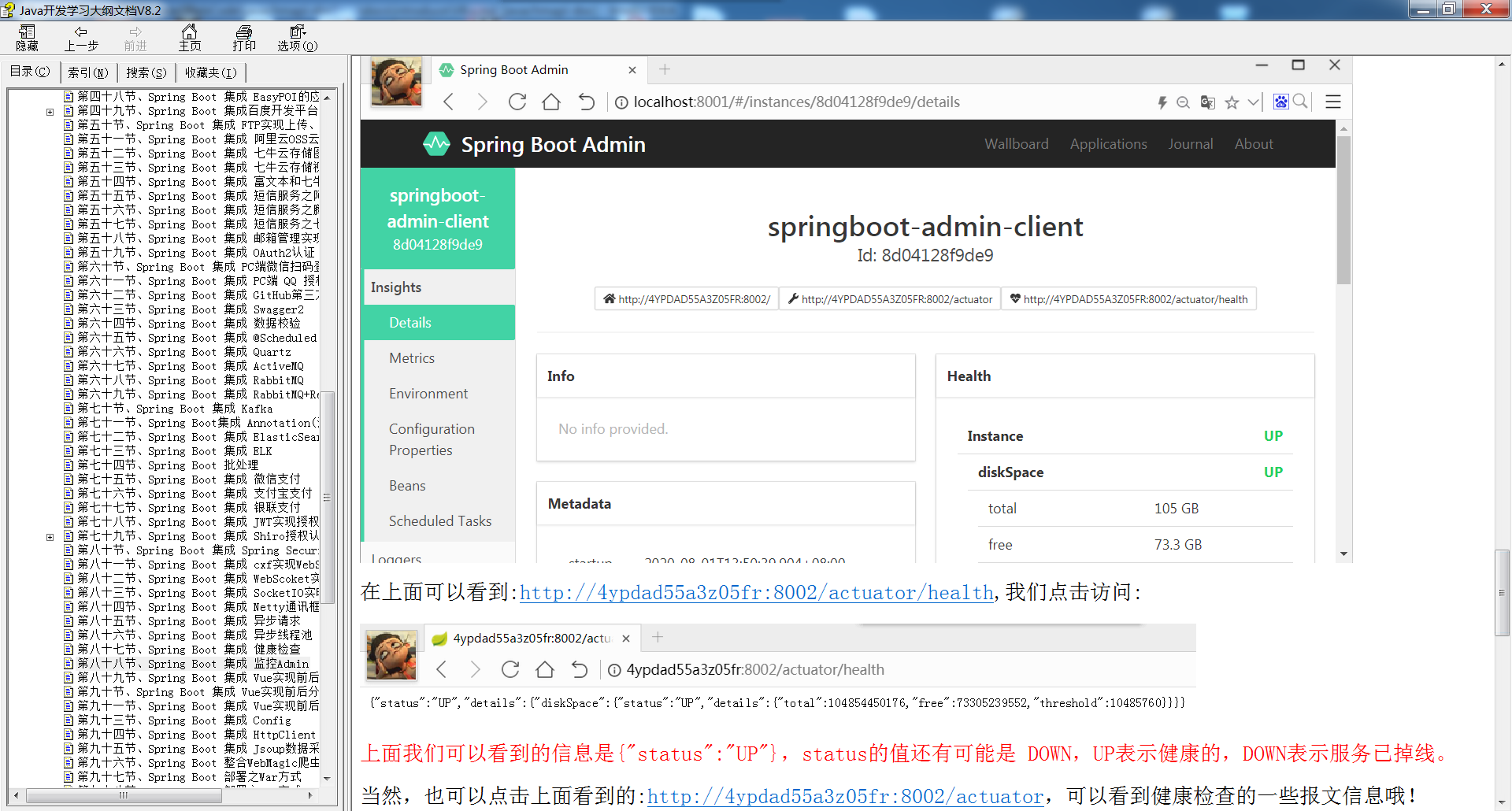
Task: Select topic 第八十八节 集成 监控Admin
Action: pos(193,664)
